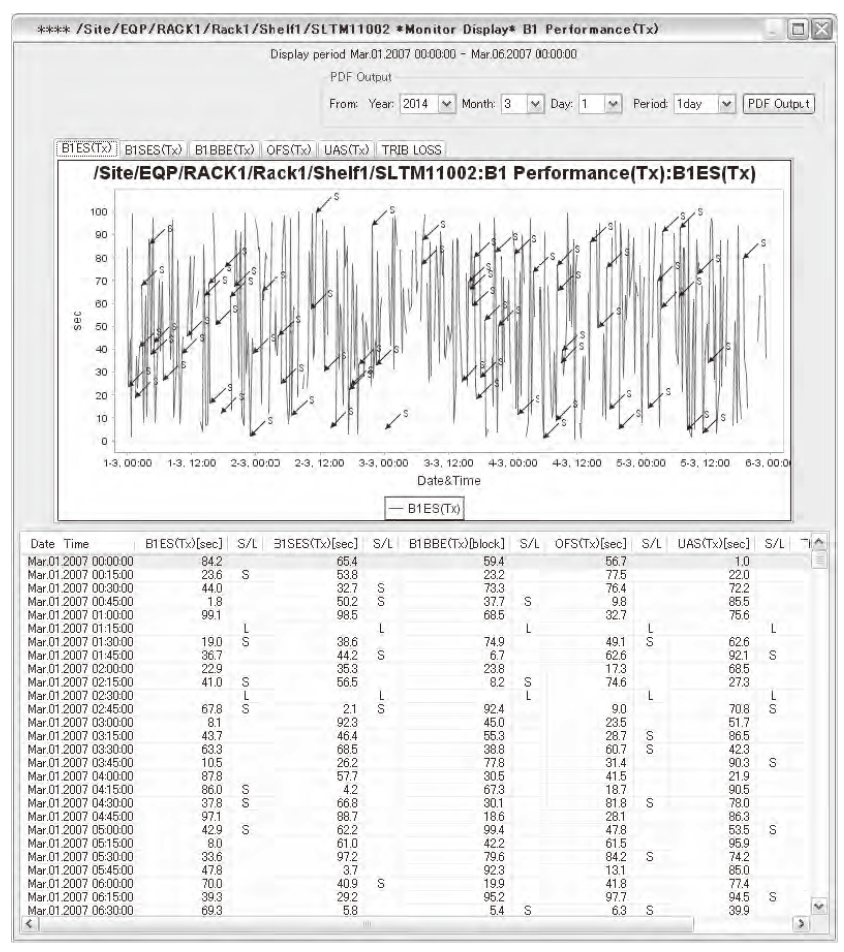
Task: Select row Mar.01.2007 01:00:00
Action: (417, 615)
